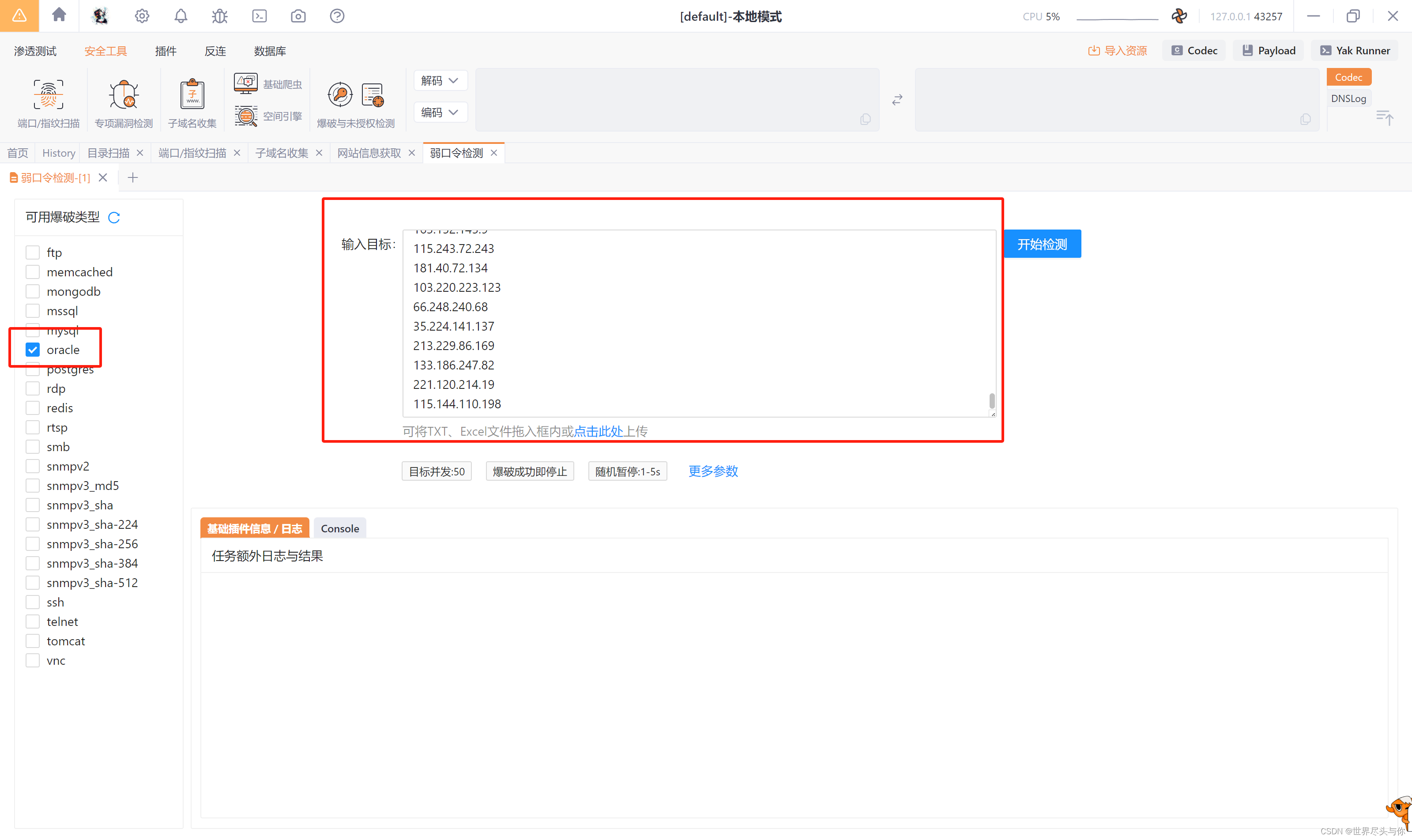The width and height of the screenshot is (1412, 840).
Task: Close the 弱口令检测-[1] sub-tab
Action: (102, 178)
